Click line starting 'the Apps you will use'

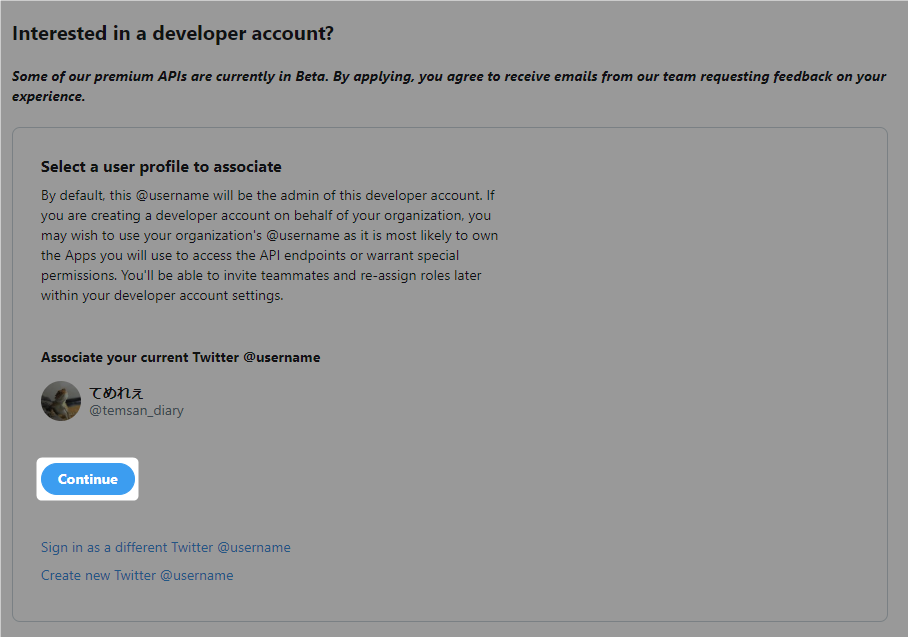[250, 255]
